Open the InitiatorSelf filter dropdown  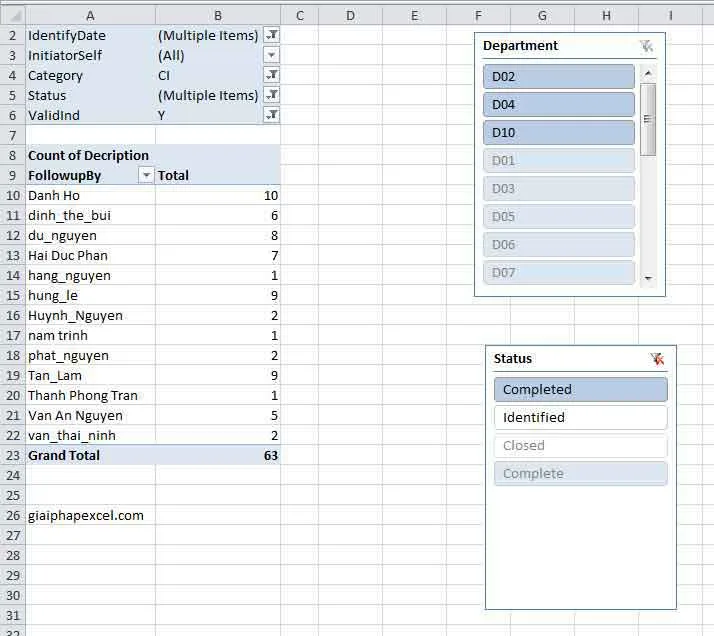271,55
